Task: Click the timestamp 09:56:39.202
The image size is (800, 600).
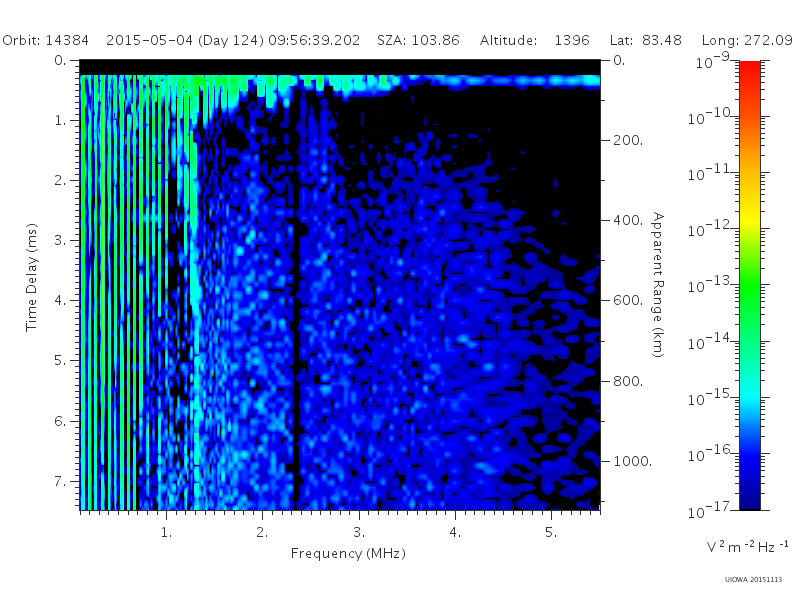Action: tap(314, 40)
